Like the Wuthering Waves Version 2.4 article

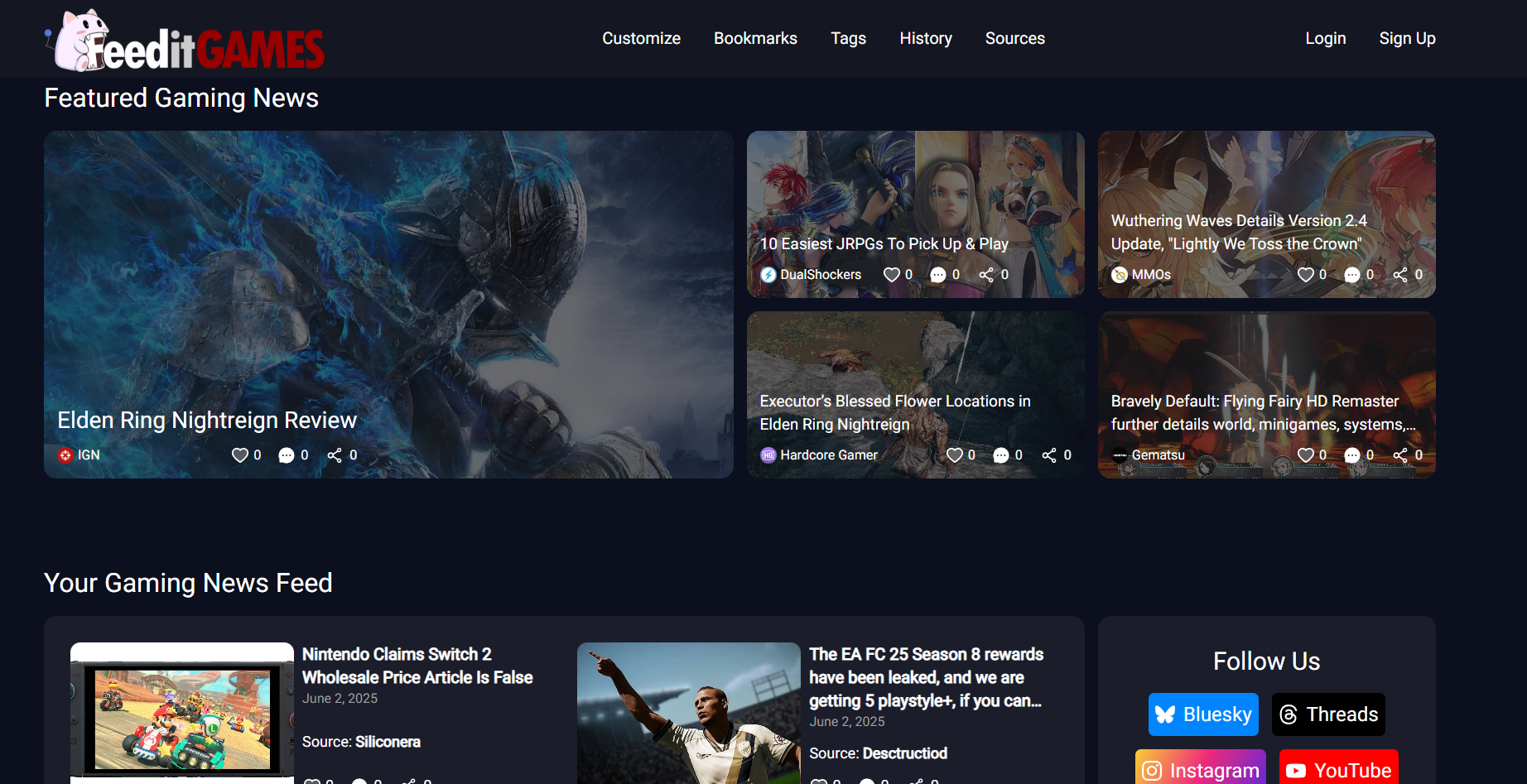[1306, 275]
